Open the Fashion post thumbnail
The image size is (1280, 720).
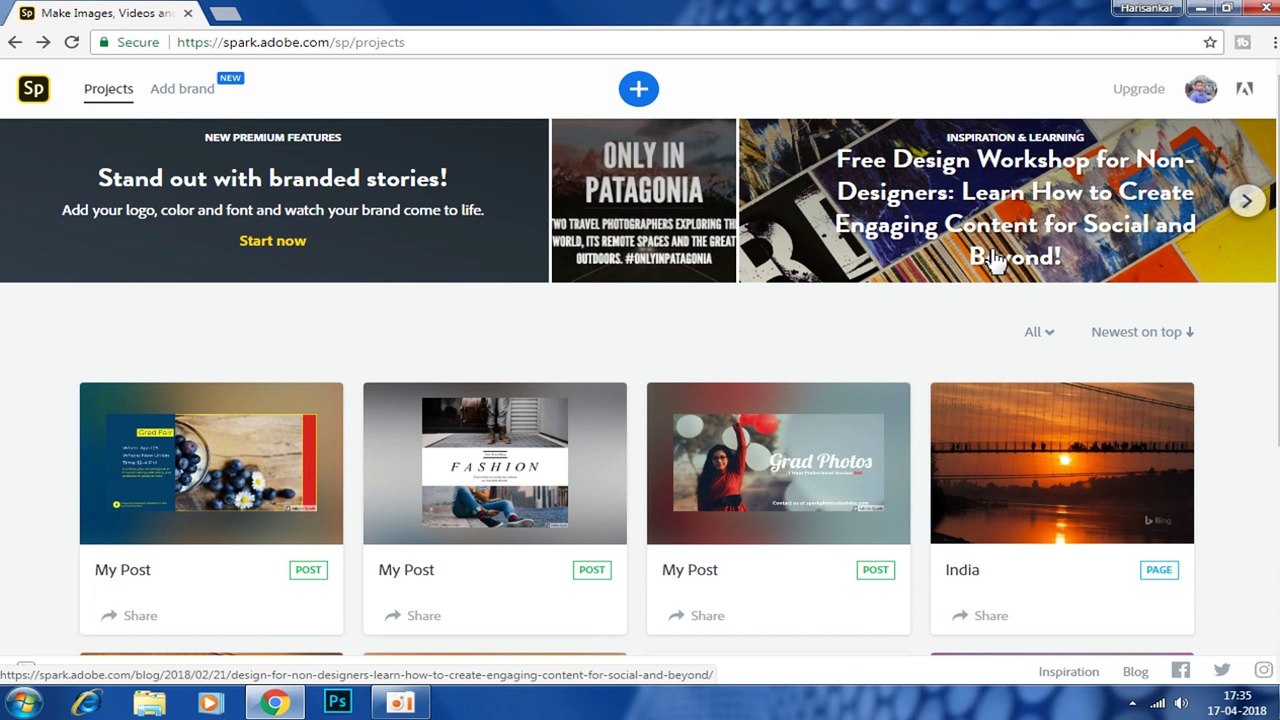click(x=495, y=463)
